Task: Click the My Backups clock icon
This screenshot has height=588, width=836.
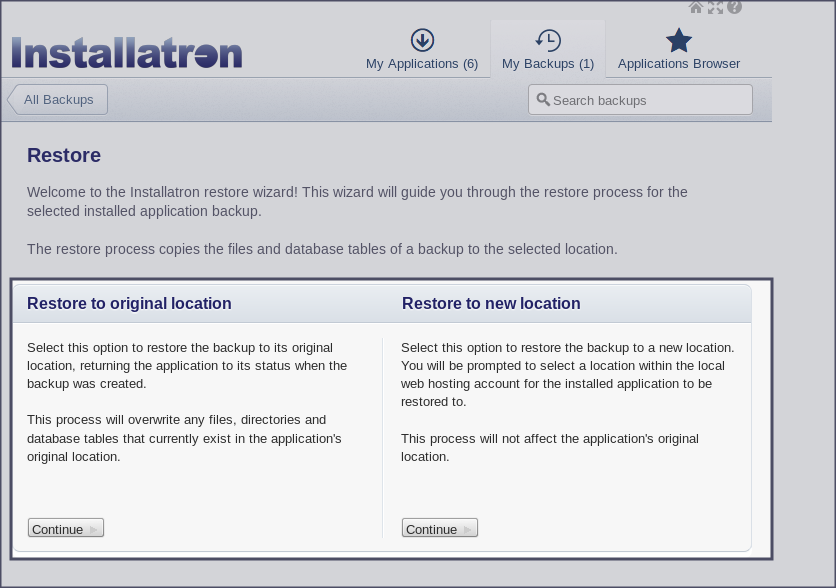Action: pyautogui.click(x=548, y=40)
